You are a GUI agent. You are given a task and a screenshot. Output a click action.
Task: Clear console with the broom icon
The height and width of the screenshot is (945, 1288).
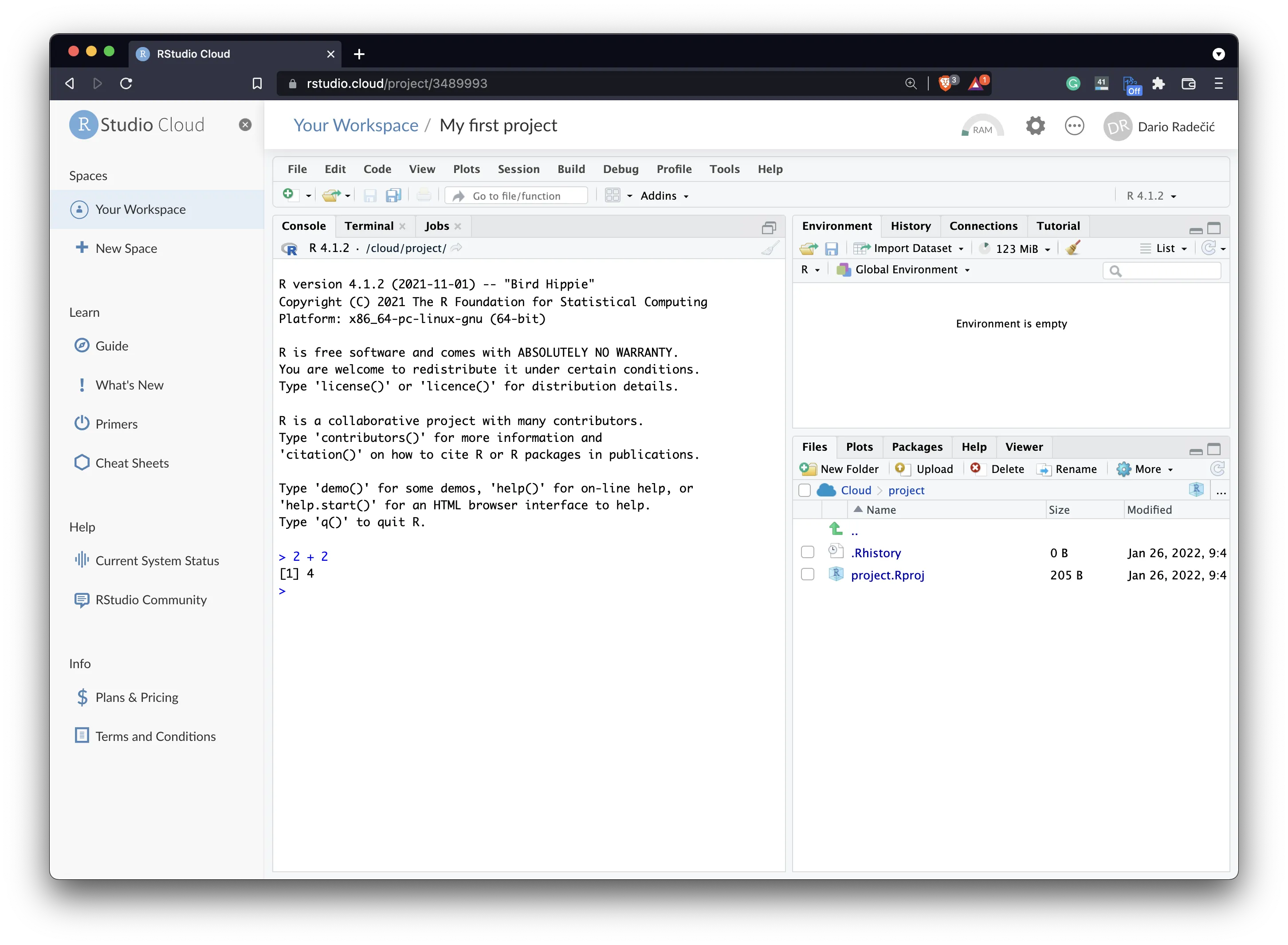(x=770, y=248)
